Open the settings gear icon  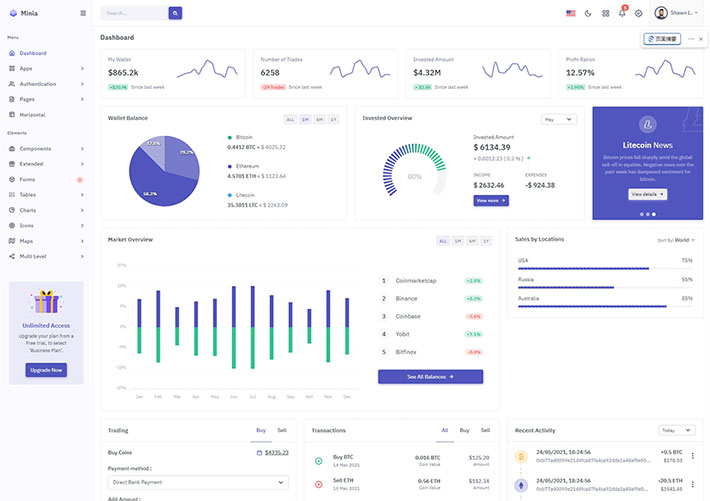(639, 13)
